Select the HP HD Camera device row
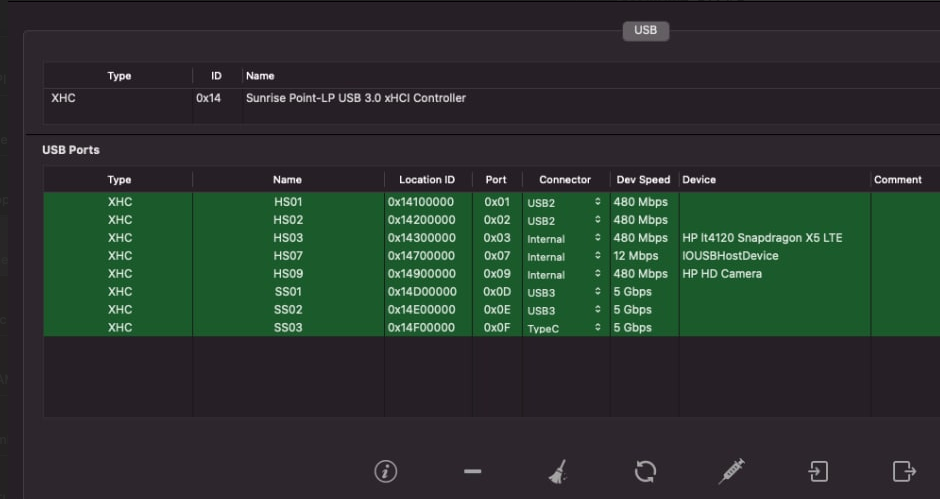940x499 pixels. coord(492,274)
